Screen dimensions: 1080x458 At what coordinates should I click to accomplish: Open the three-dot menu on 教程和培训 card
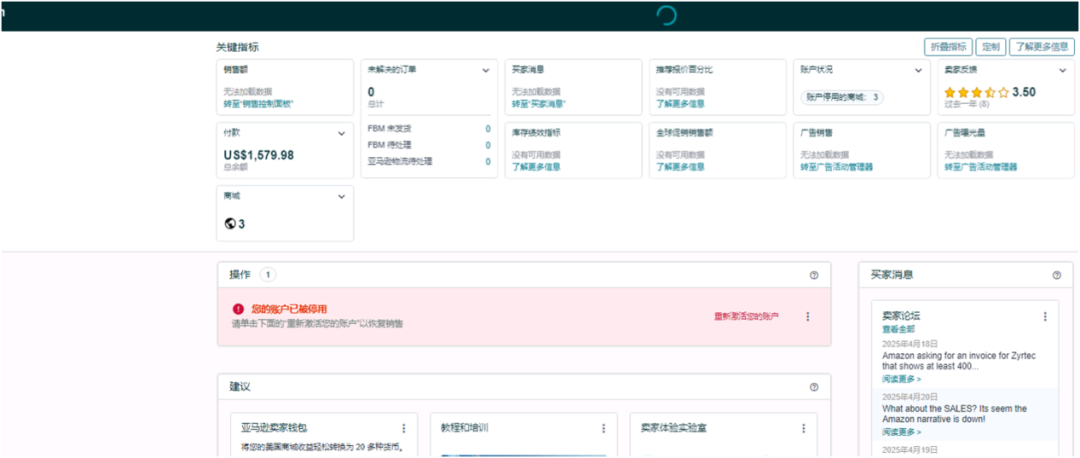[603, 428]
